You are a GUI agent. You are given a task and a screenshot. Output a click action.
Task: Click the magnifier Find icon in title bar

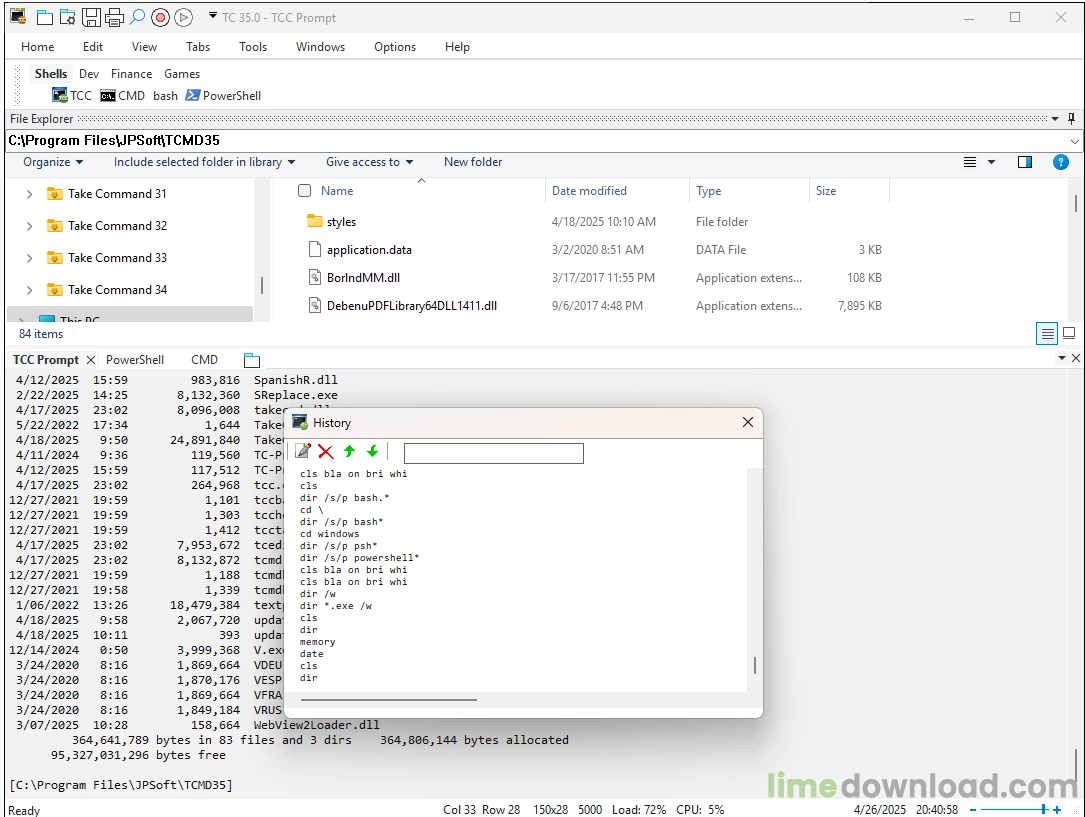coord(137,17)
